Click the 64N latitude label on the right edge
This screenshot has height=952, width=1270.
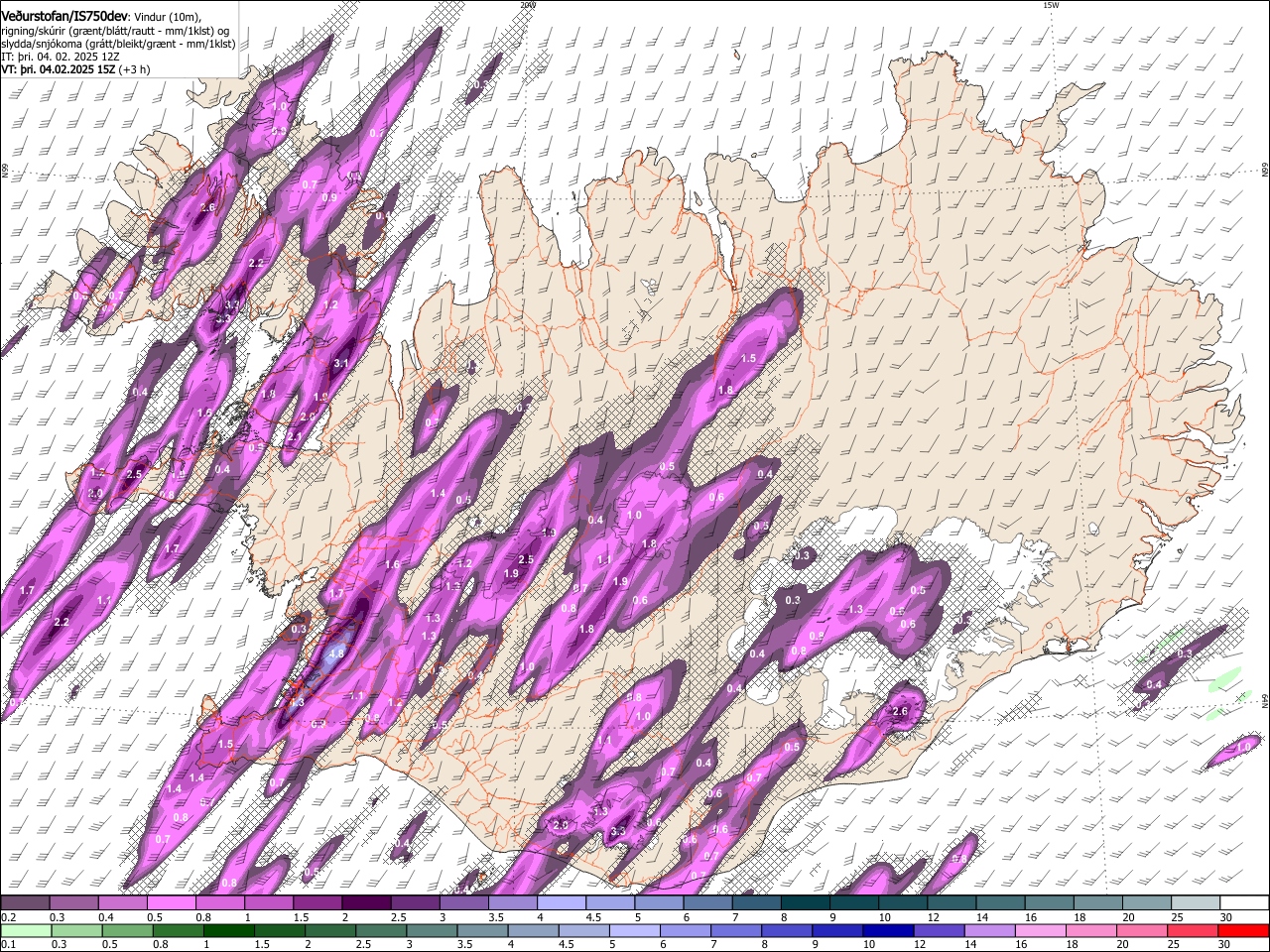[1265, 699]
